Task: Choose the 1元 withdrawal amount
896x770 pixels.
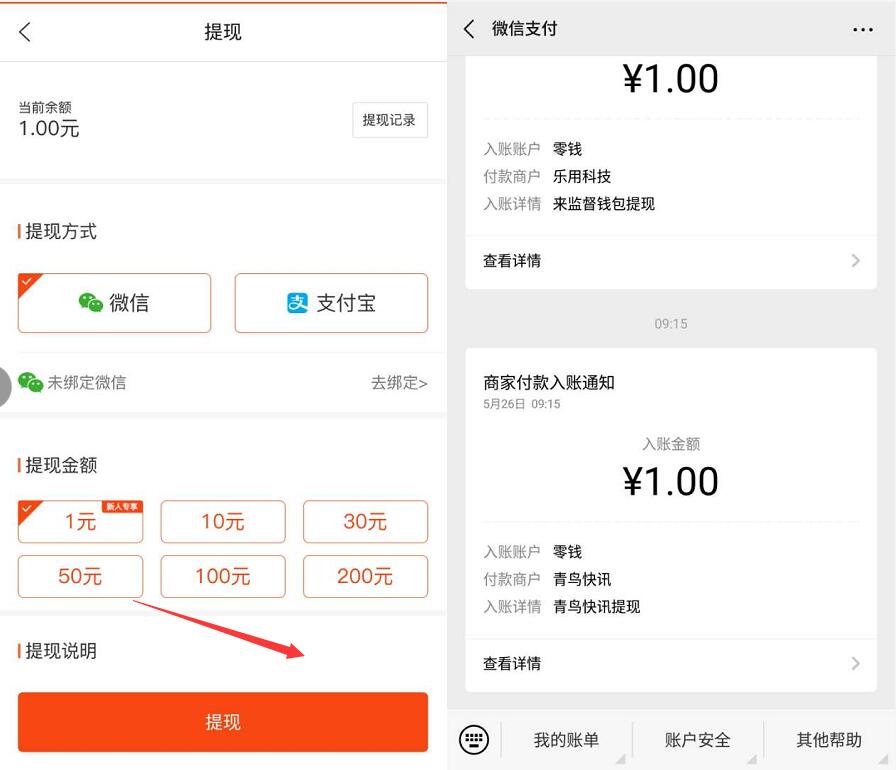Action: [x=81, y=522]
